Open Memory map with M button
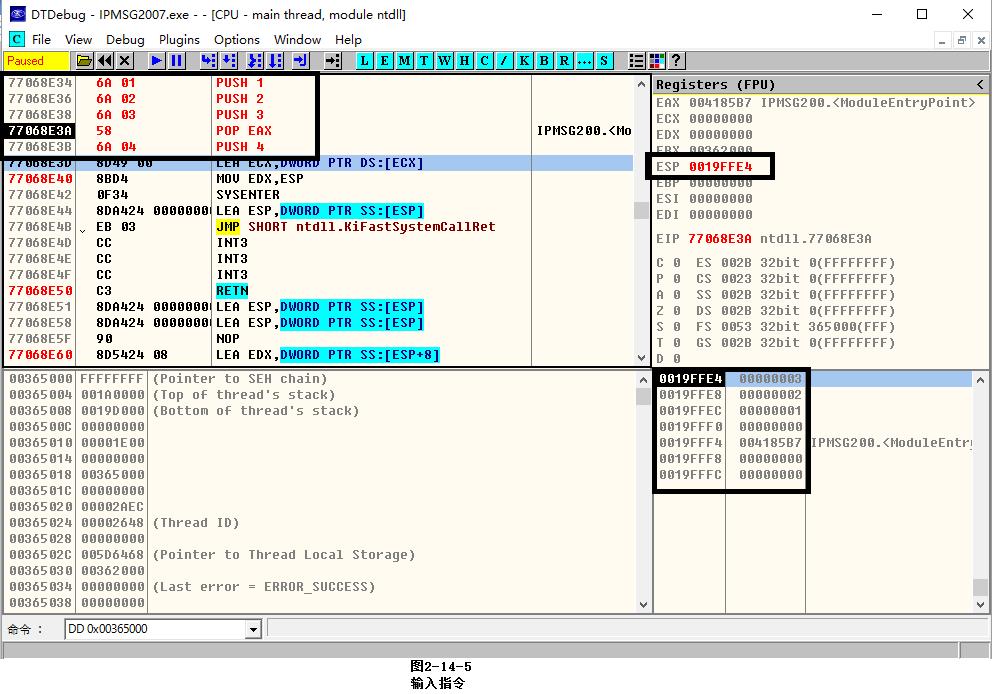Image resolution: width=992 pixels, height=694 pixels. tap(404, 61)
